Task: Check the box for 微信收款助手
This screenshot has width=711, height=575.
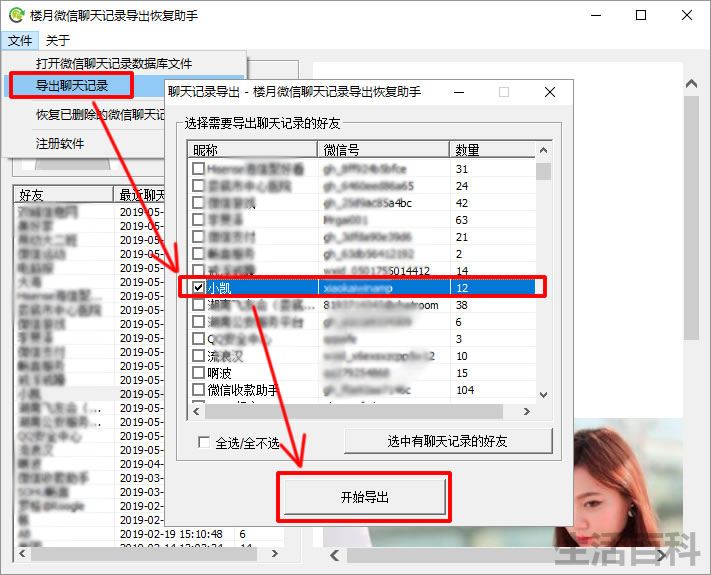Action: [198, 390]
